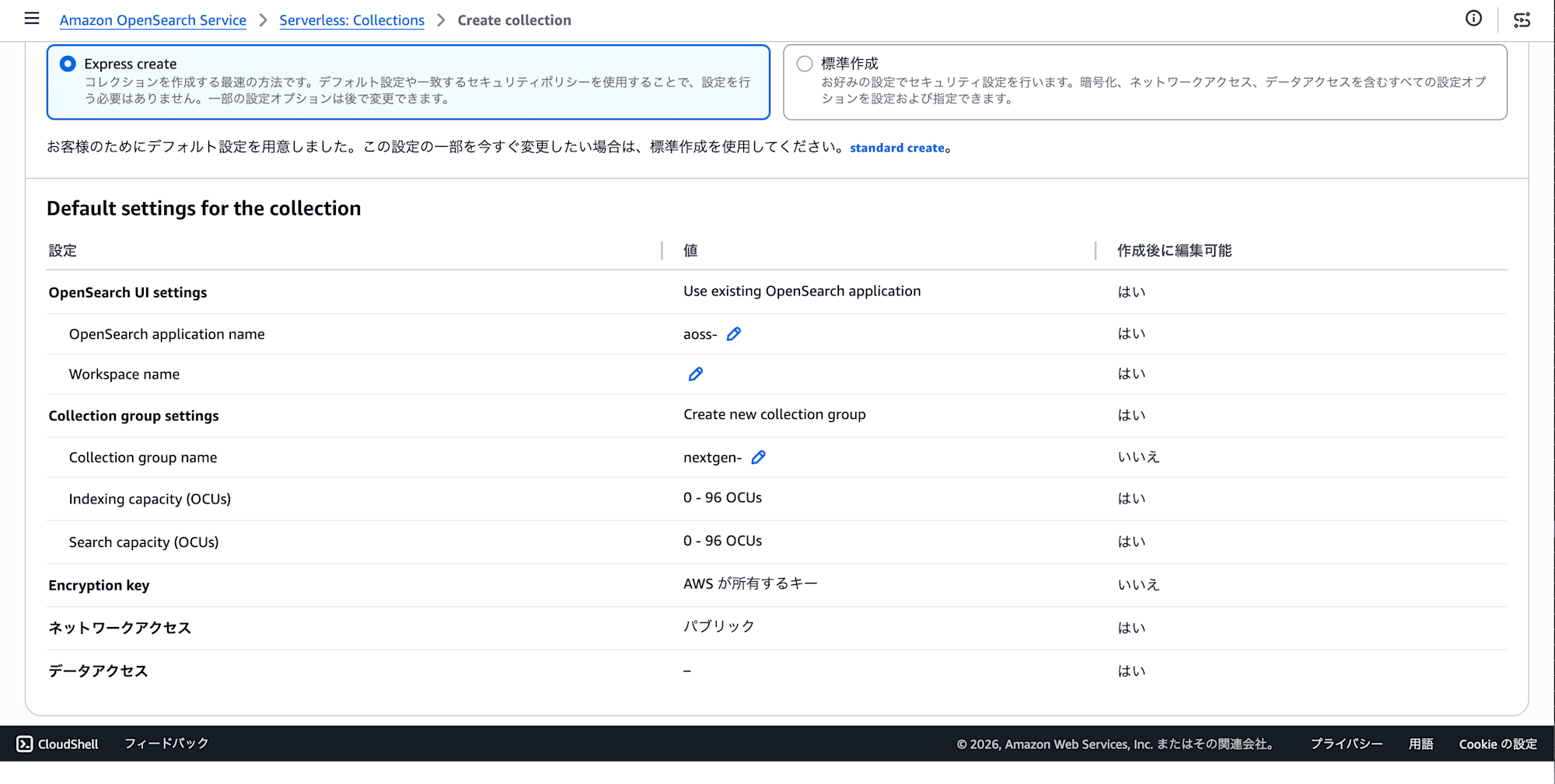
Task: Click the Default settings for the collection heading
Action: [x=204, y=208]
